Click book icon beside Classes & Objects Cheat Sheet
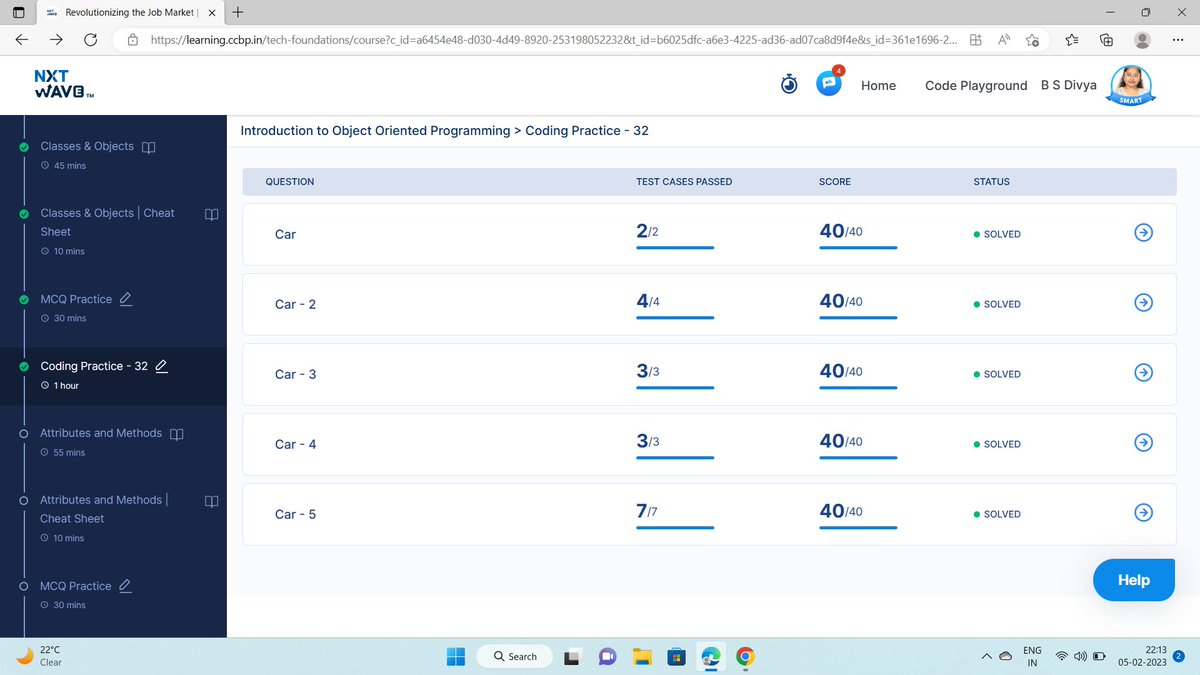 (211, 214)
